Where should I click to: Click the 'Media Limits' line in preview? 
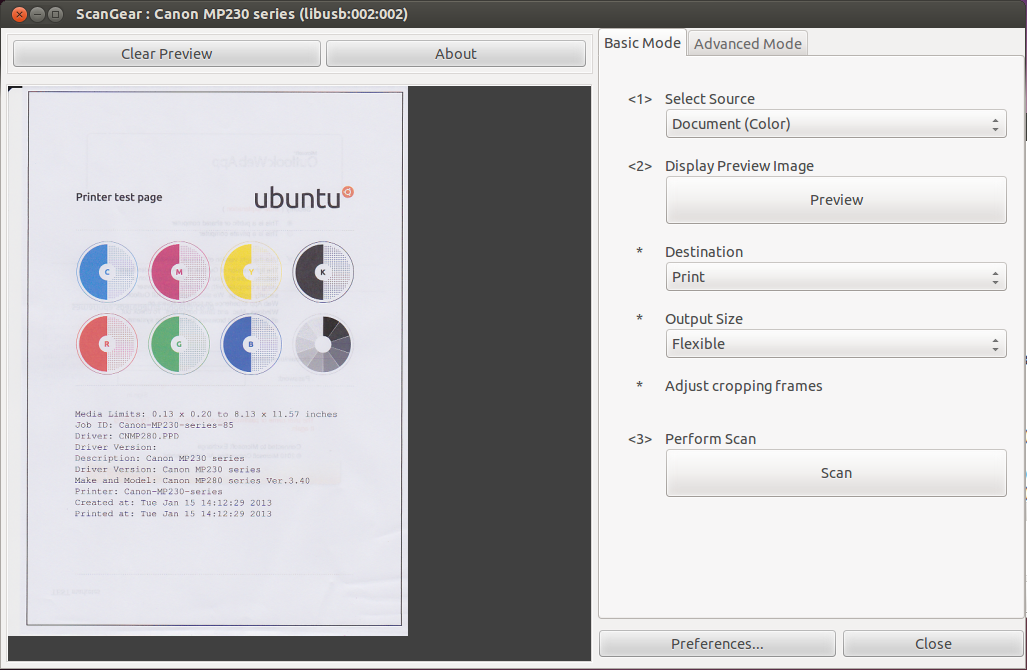coord(206,414)
